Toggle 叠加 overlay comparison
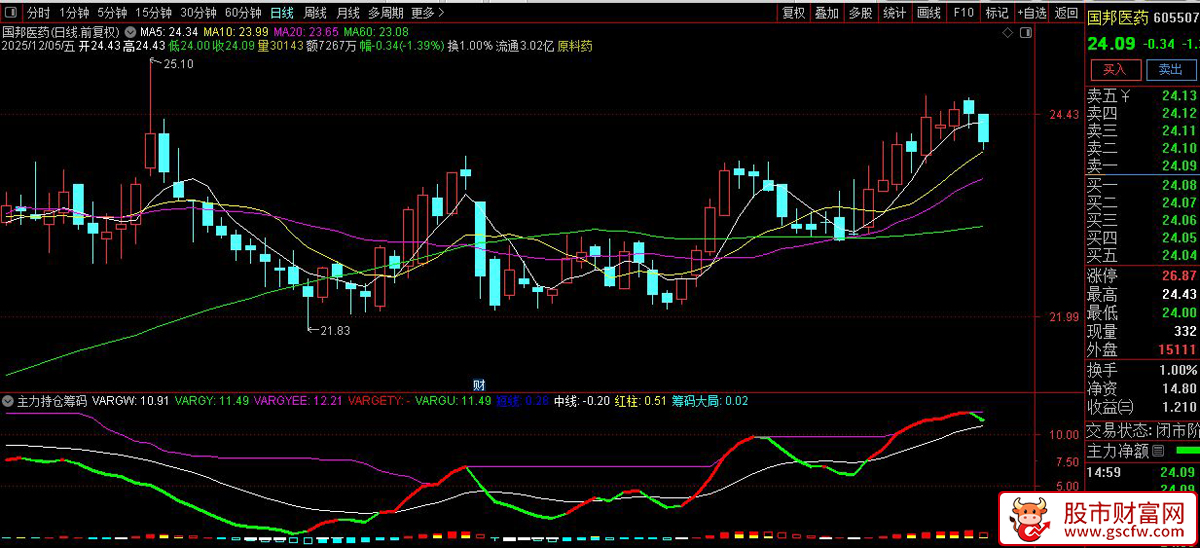The width and height of the screenshot is (1200, 548). pyautogui.click(x=826, y=13)
